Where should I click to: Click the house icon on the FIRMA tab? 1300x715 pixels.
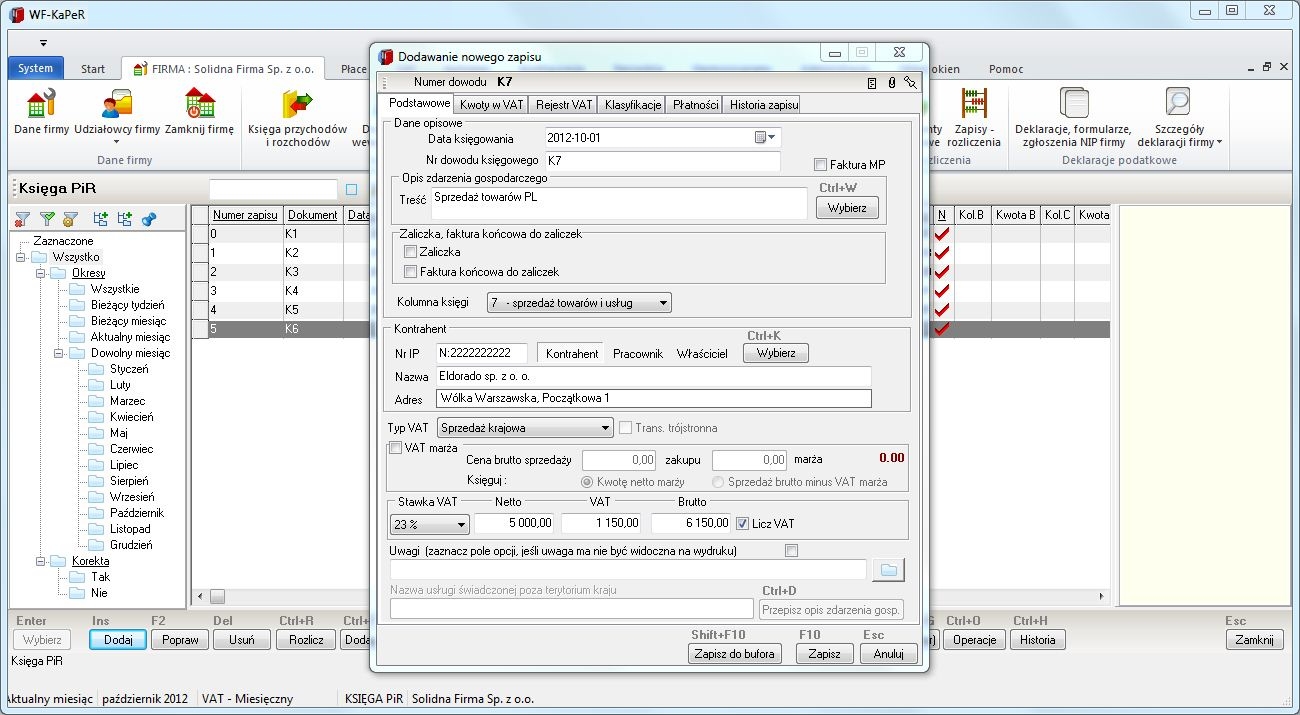coord(140,69)
